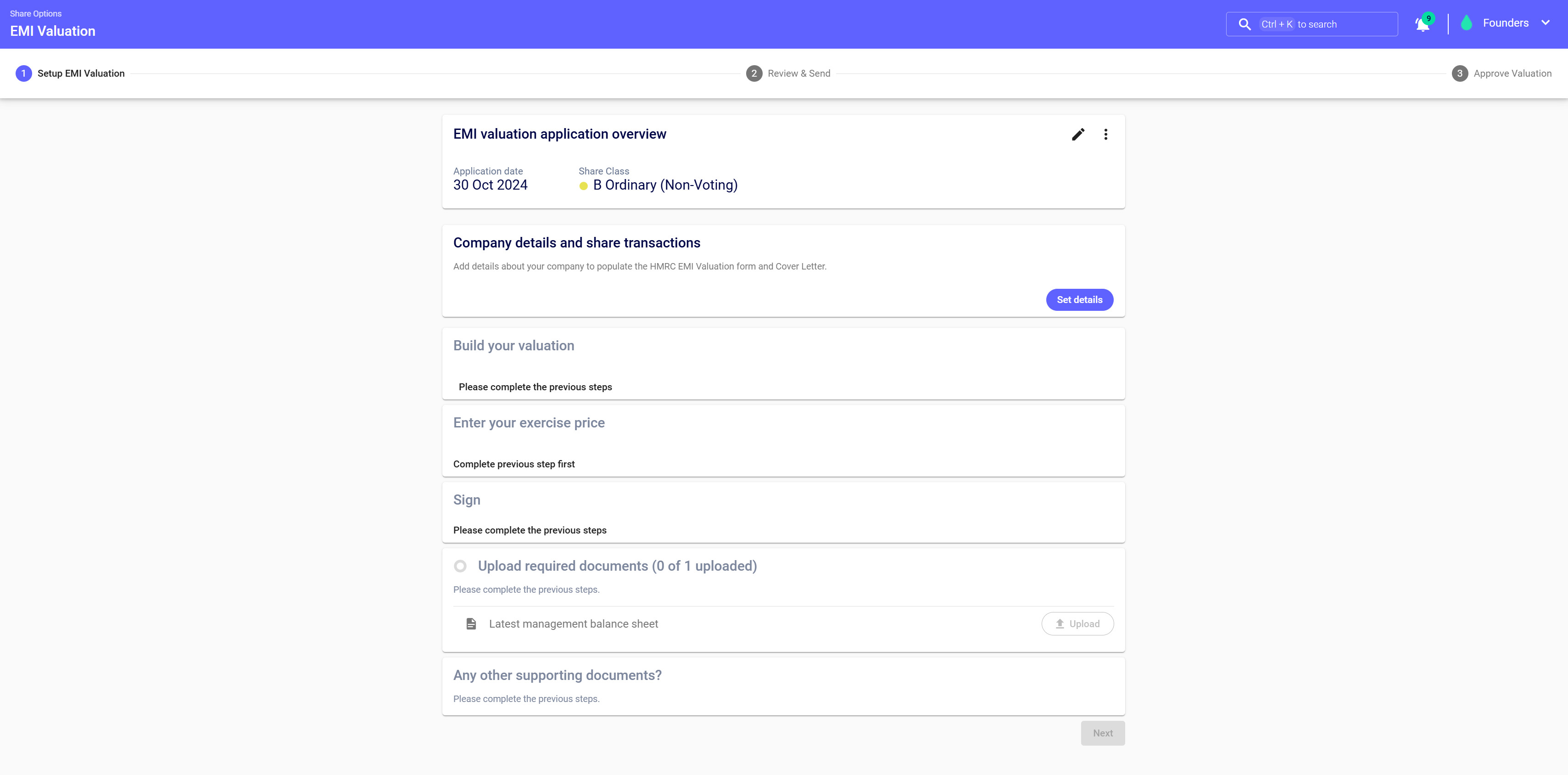Go to Review & Send step
The image size is (1568, 775).
pyautogui.click(x=798, y=73)
